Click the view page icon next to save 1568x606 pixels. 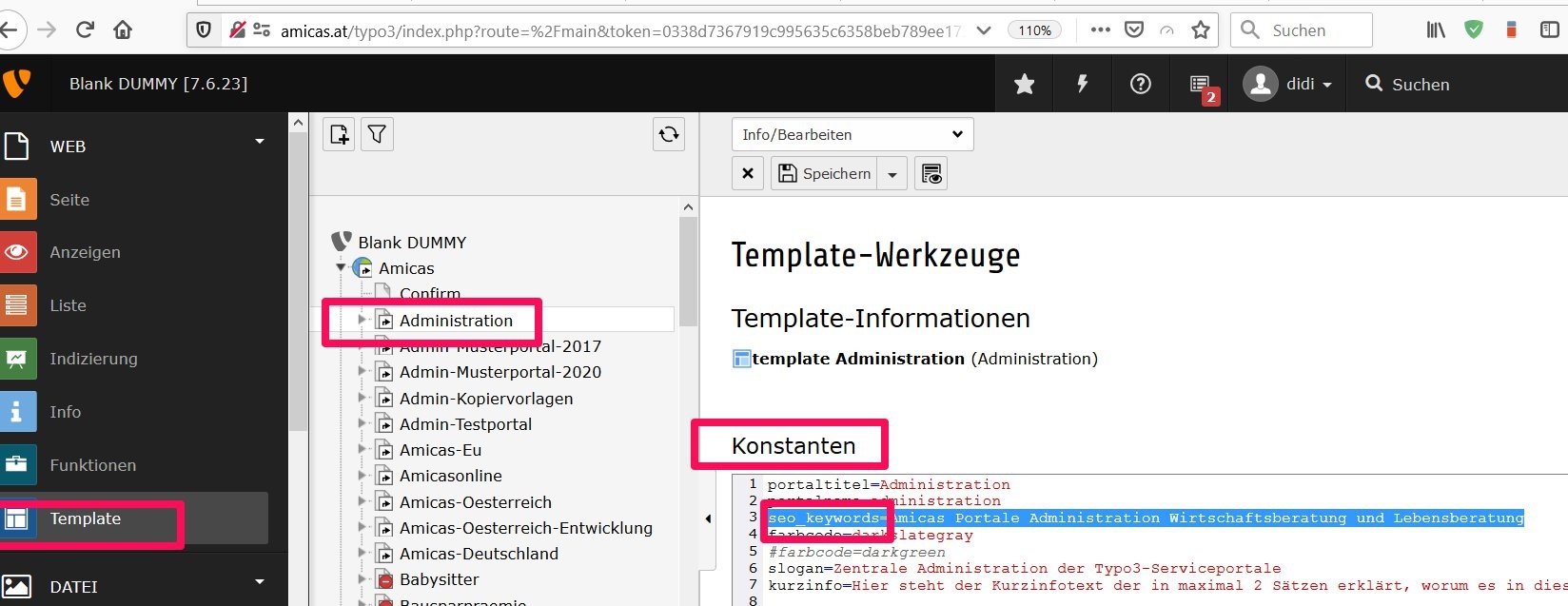pos(931,173)
